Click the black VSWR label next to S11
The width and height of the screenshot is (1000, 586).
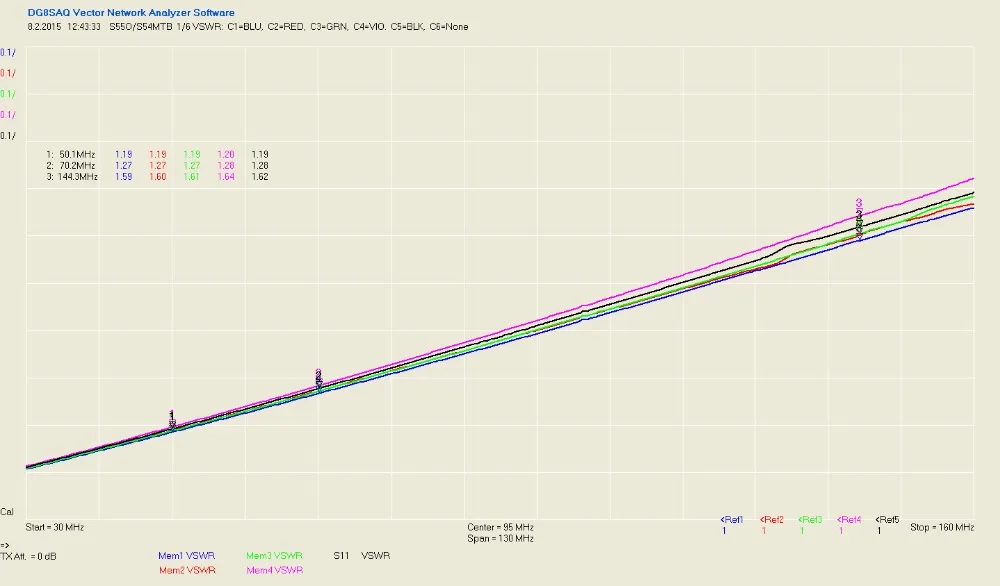click(376, 556)
